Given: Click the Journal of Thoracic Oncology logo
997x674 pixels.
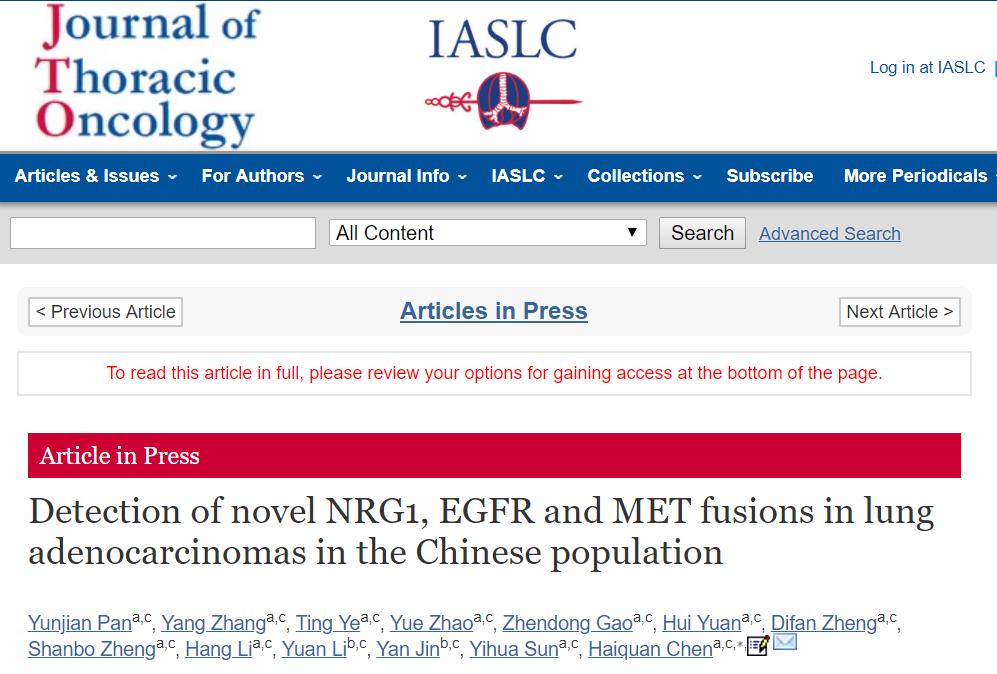Looking at the screenshot, I should tap(148, 75).
